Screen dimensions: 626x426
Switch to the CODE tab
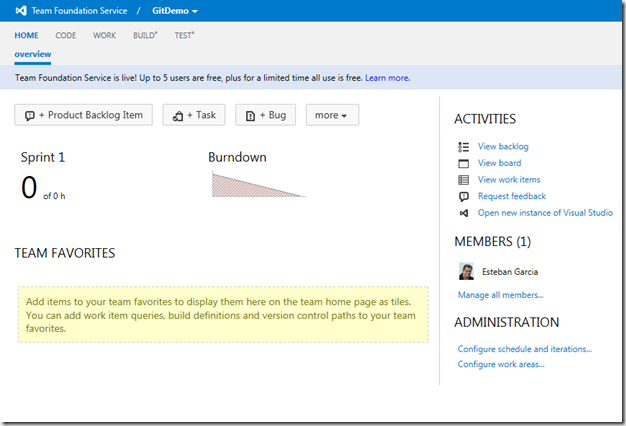pyautogui.click(x=66, y=36)
